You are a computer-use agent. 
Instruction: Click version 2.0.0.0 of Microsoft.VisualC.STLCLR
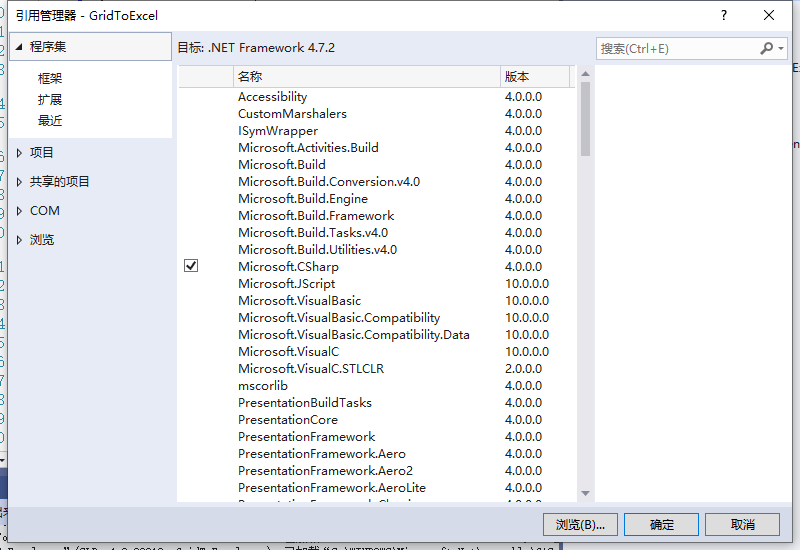pos(523,368)
